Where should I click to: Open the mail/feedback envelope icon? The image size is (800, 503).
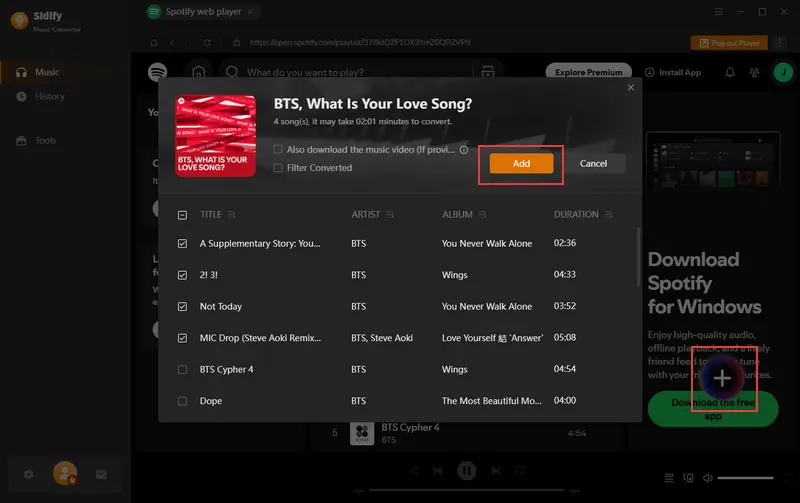point(101,474)
